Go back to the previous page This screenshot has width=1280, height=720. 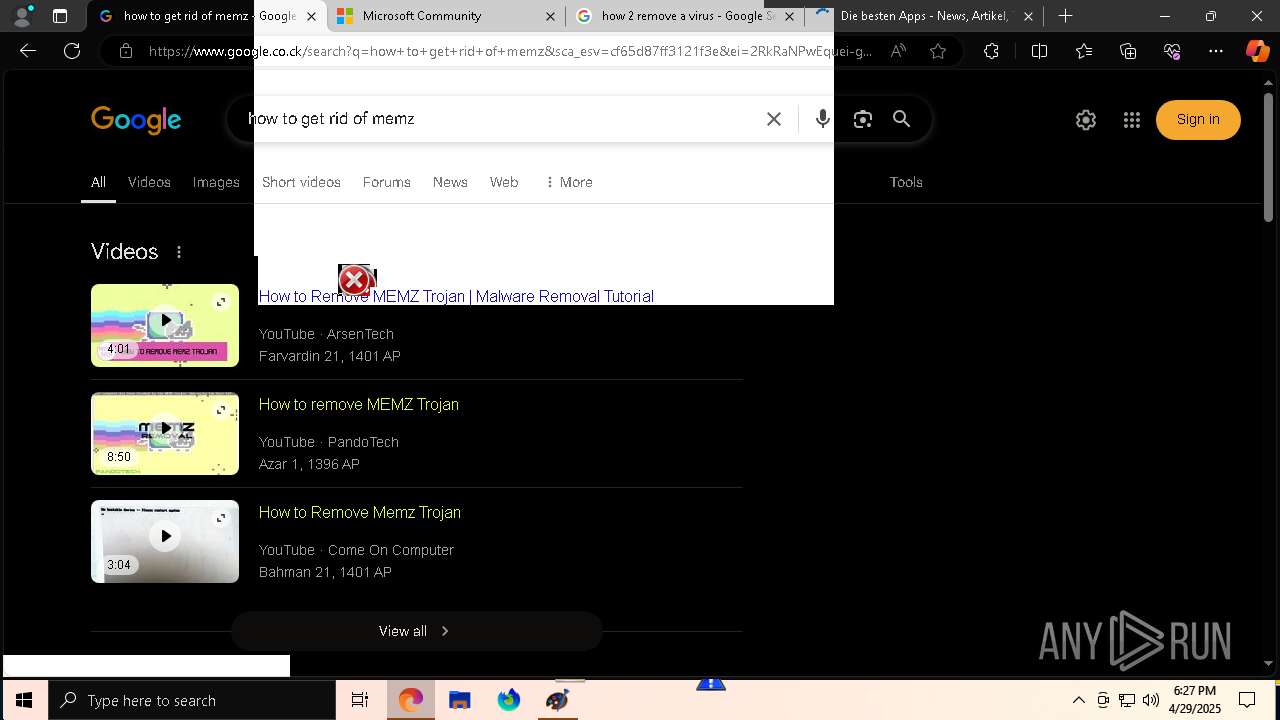28,51
